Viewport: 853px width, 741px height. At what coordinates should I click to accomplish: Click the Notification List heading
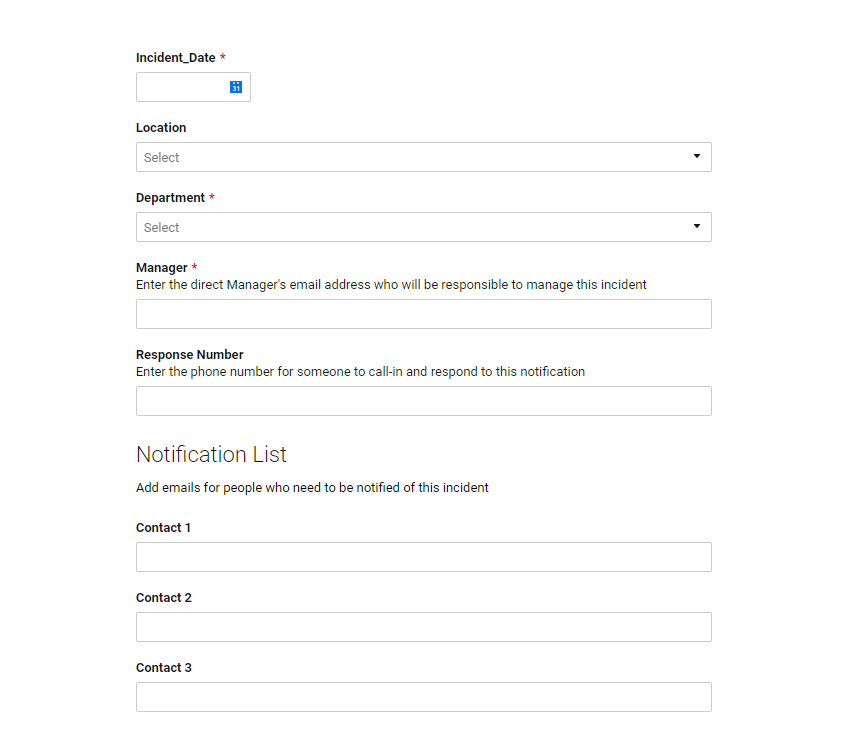point(211,454)
